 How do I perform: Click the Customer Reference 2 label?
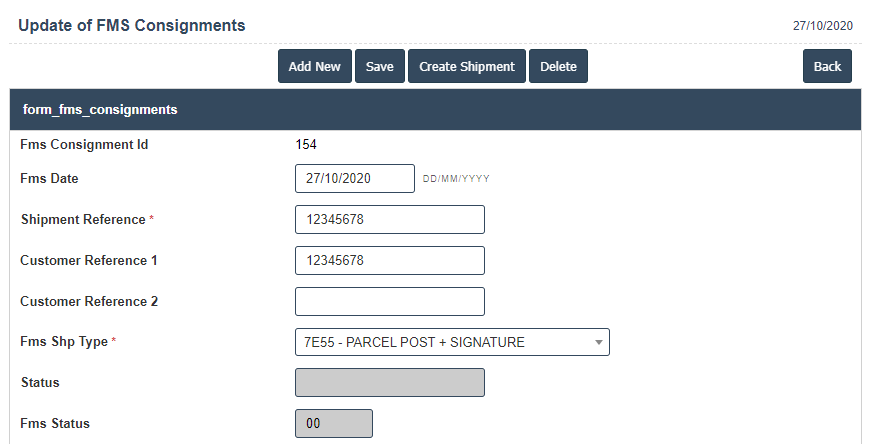(89, 301)
